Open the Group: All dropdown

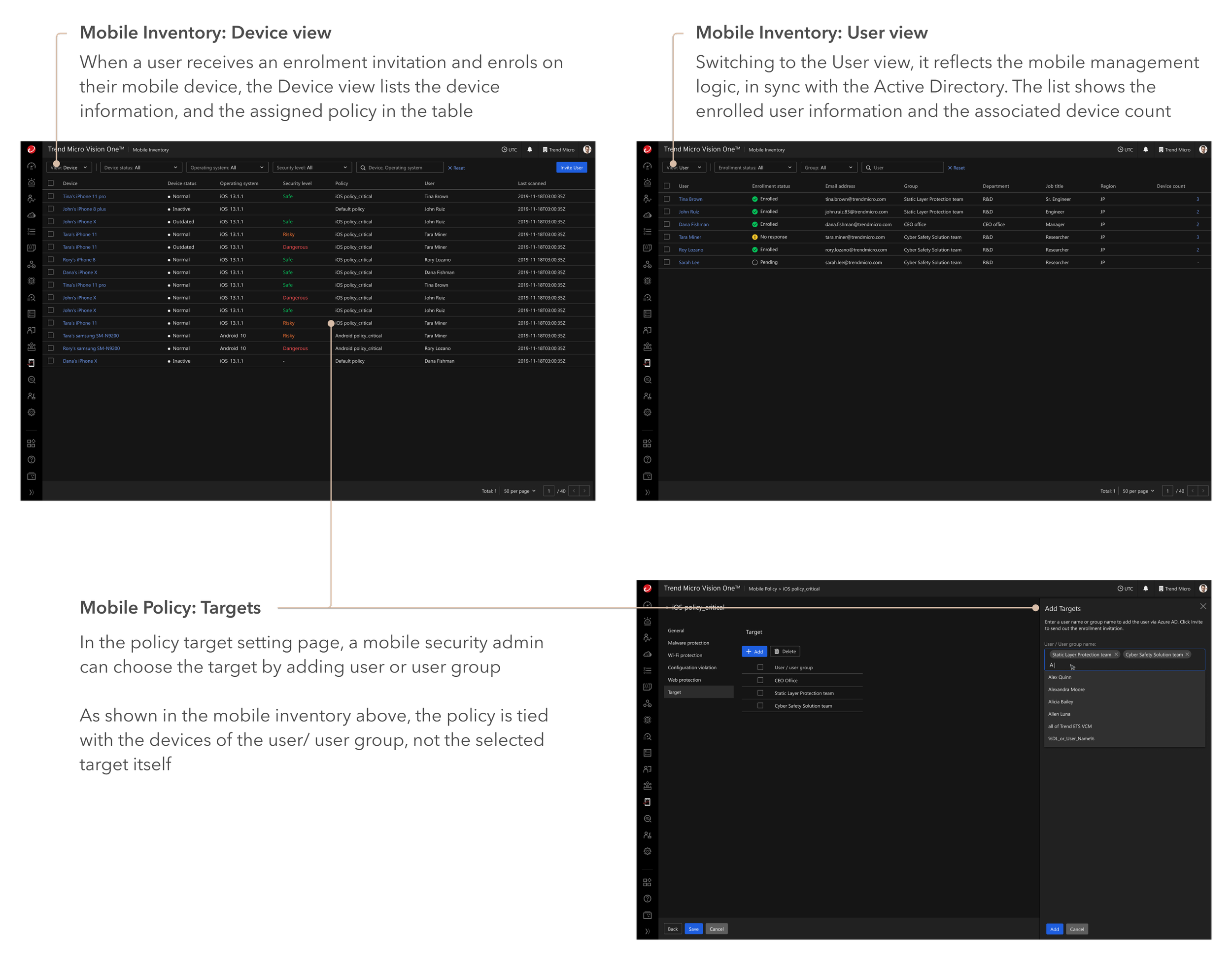[828, 168]
